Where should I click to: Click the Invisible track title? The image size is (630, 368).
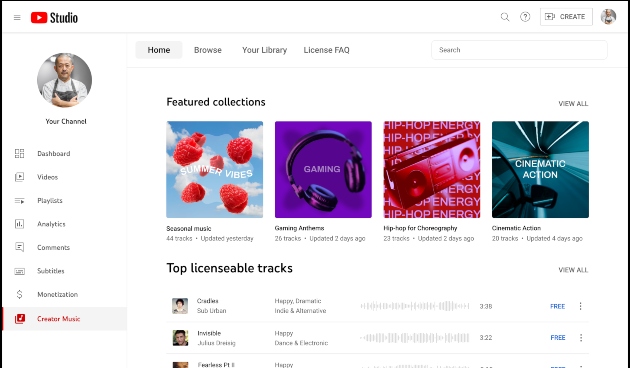tap(209, 333)
